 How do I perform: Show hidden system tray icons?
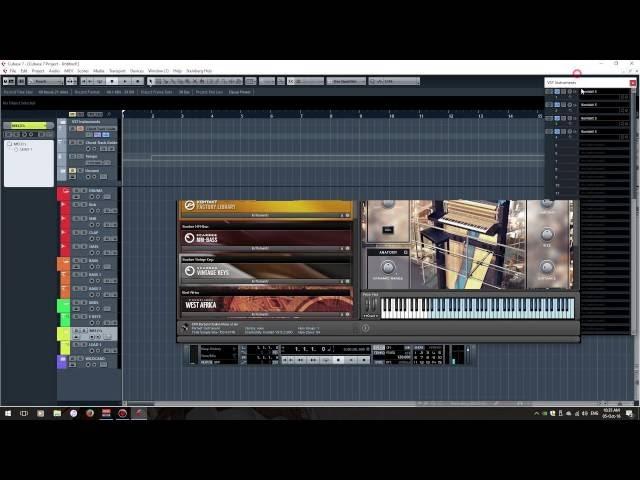[536, 413]
